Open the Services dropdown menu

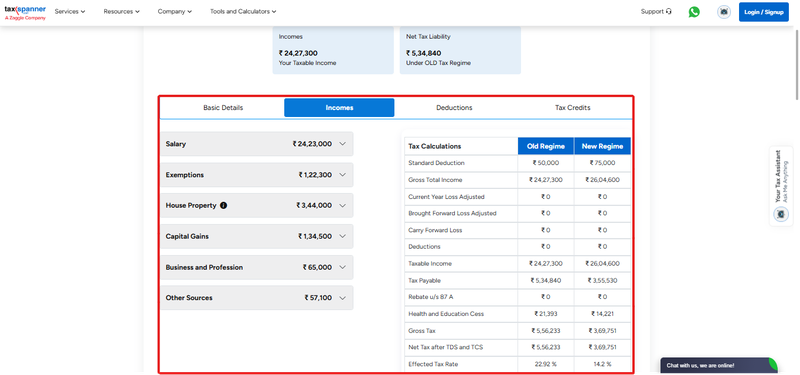pyautogui.click(x=70, y=11)
